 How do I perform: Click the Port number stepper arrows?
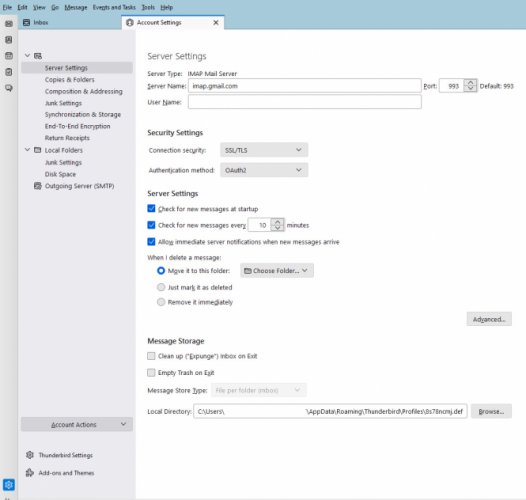click(470, 86)
